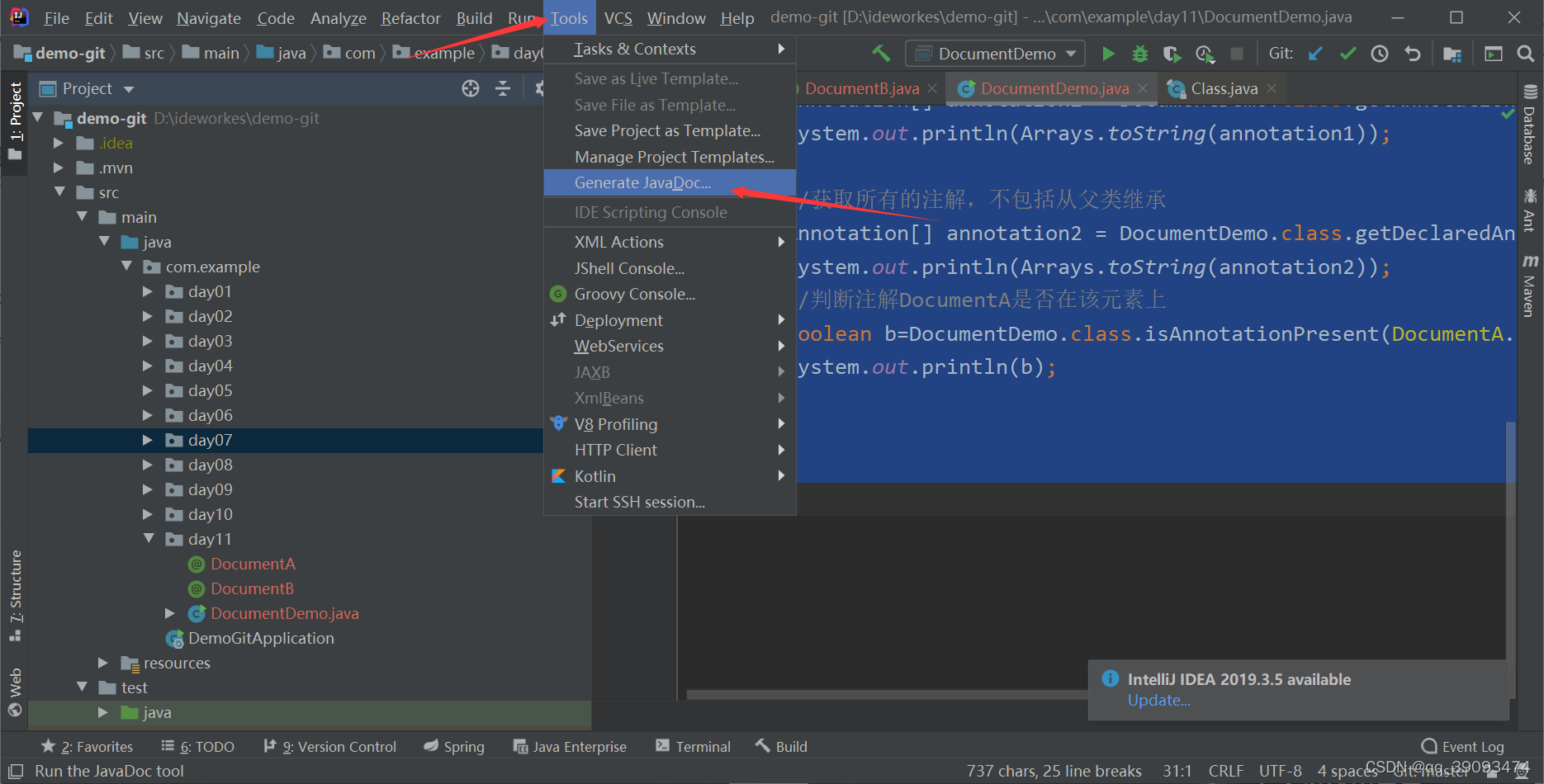Click Collapse All icon in Project panel
Viewport: 1544px width, 784px height.
(x=503, y=88)
